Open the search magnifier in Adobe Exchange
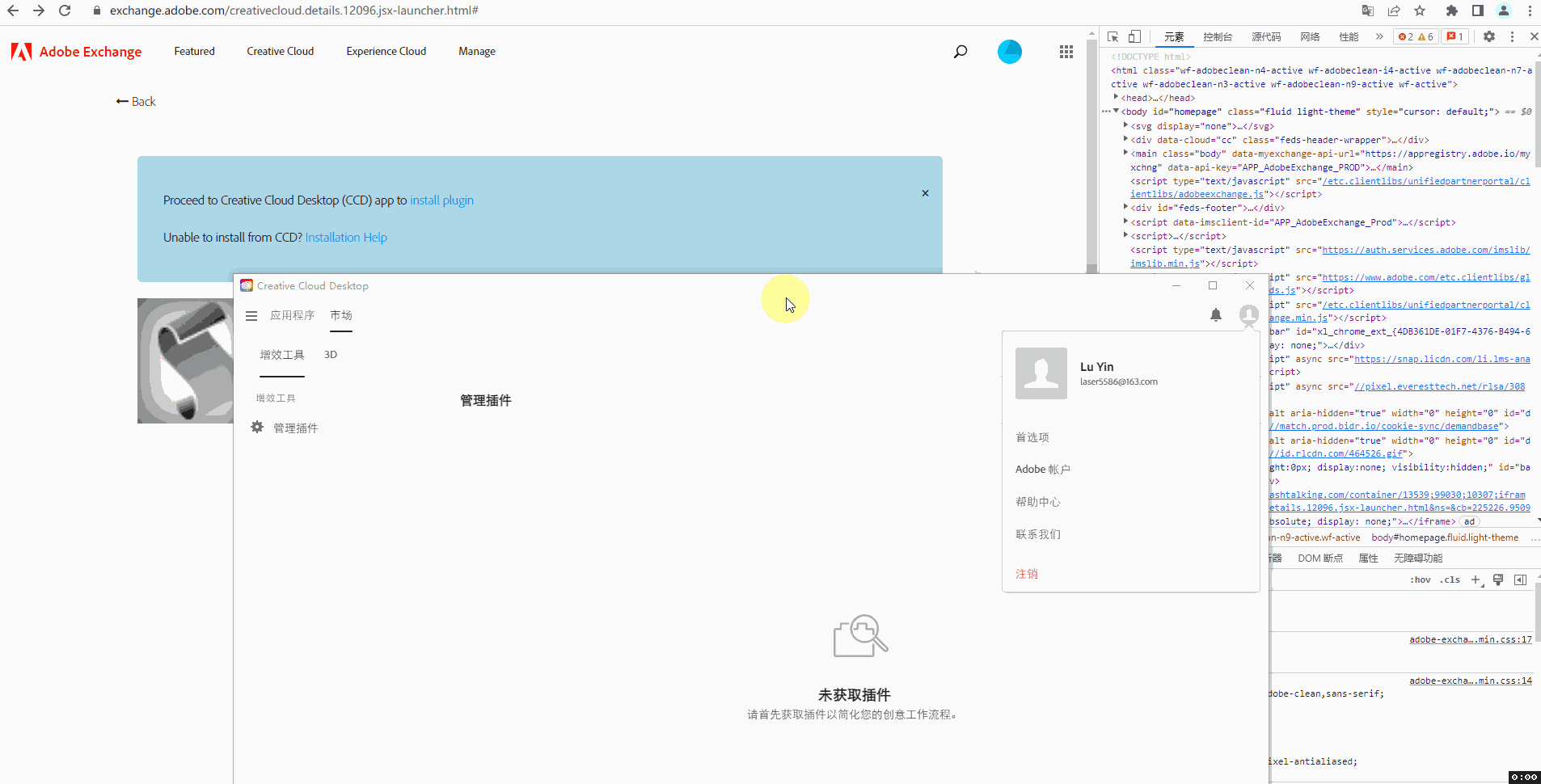 coord(960,52)
